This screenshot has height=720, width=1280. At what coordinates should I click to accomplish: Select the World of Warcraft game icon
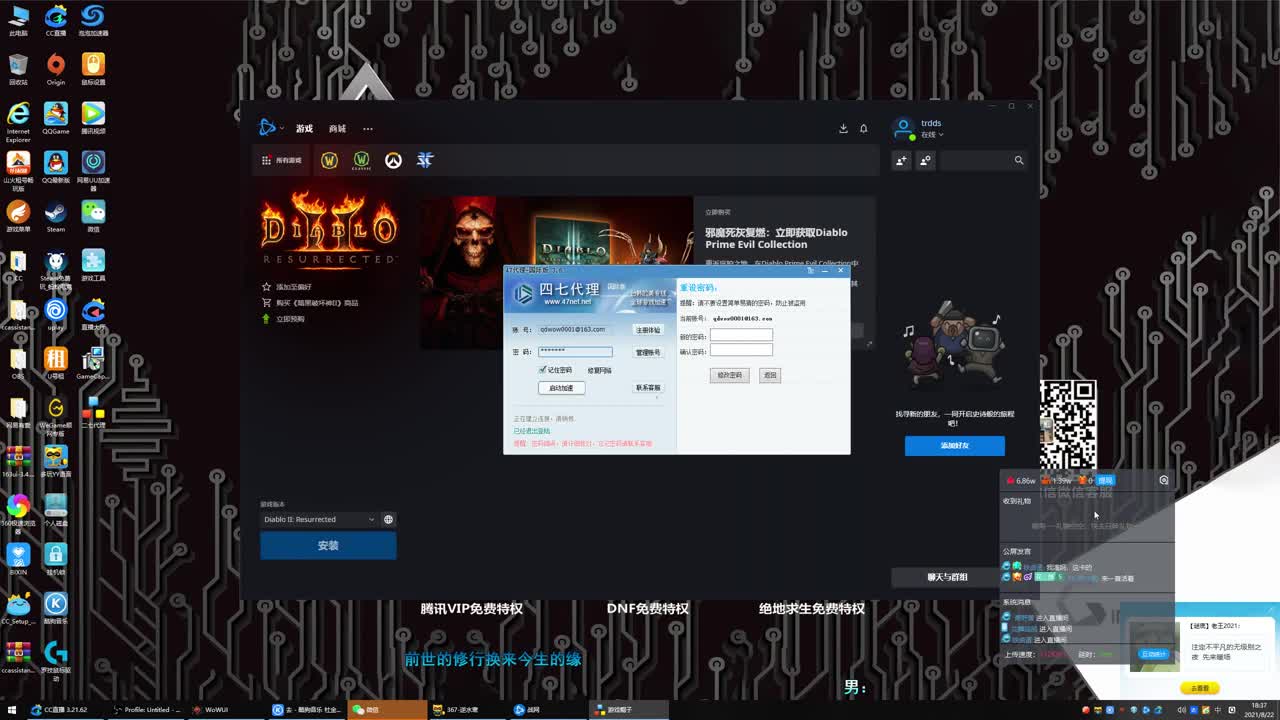329,160
